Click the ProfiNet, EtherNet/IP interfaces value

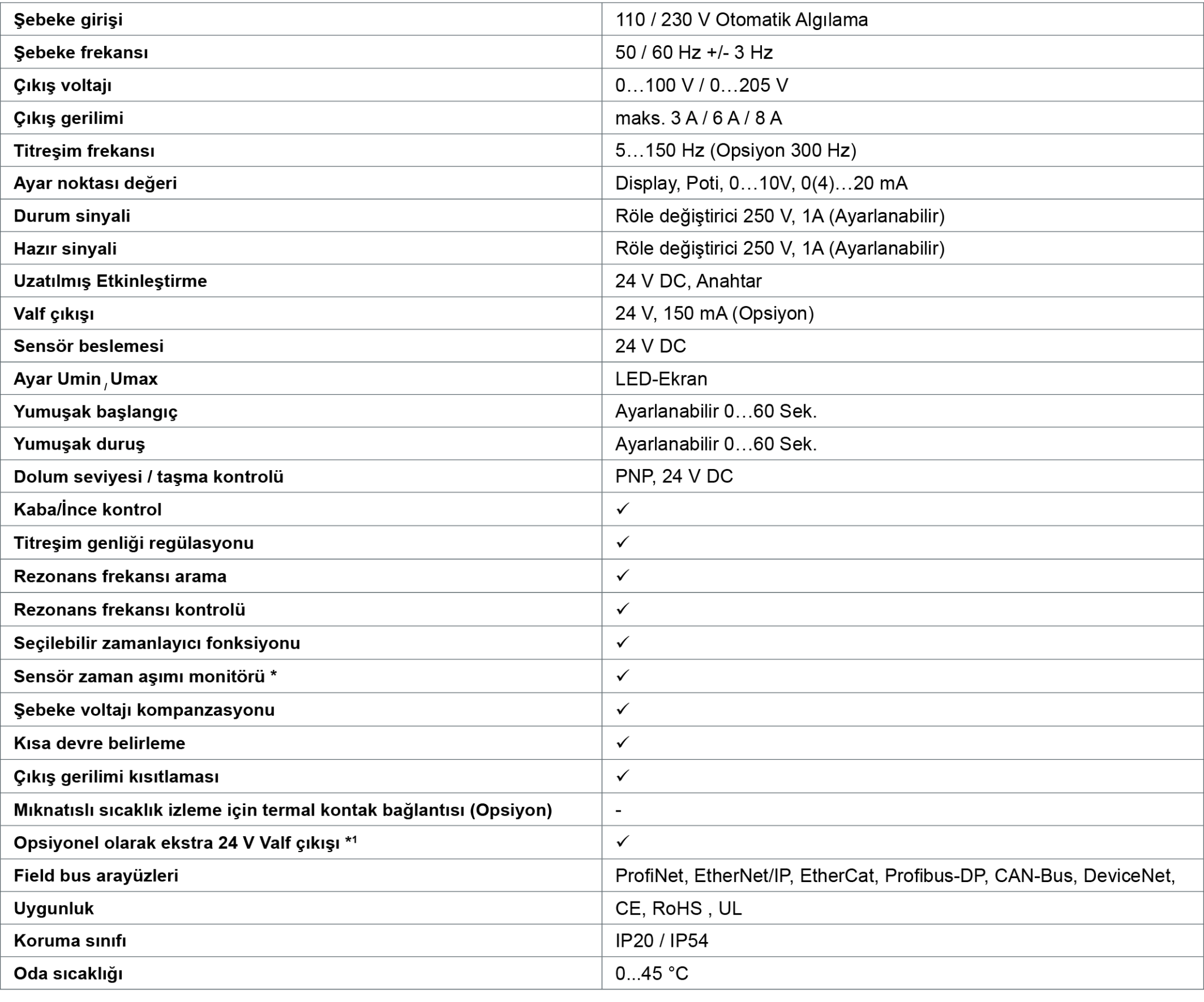895,876
